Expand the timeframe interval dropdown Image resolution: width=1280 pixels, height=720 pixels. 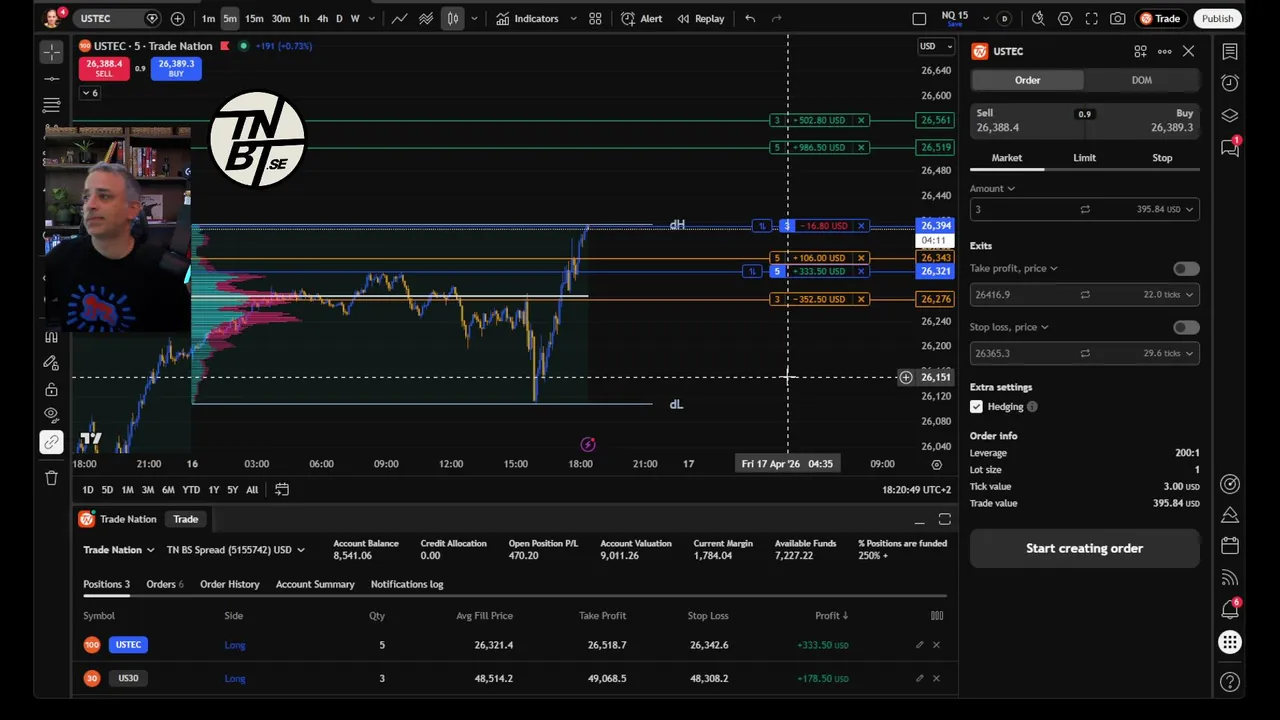tap(372, 18)
